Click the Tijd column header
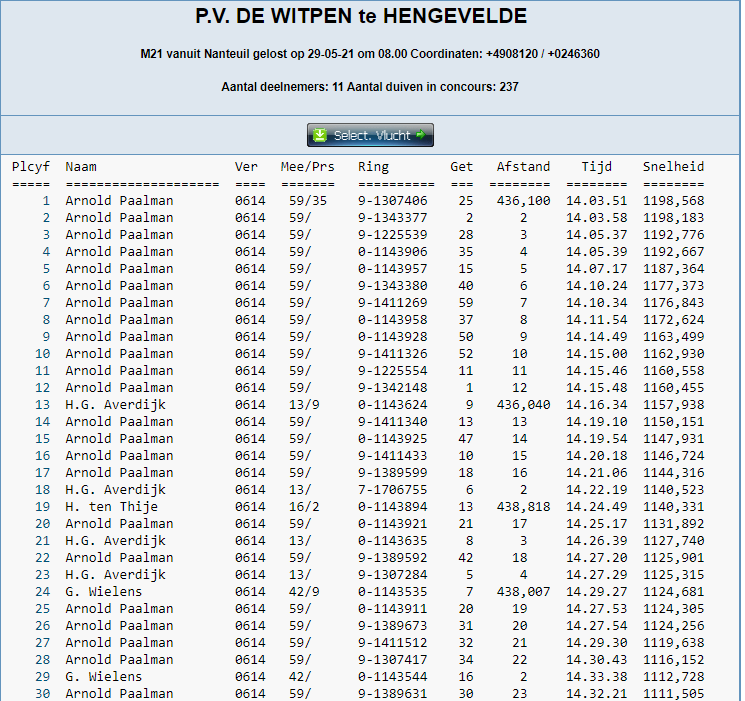 pos(596,167)
